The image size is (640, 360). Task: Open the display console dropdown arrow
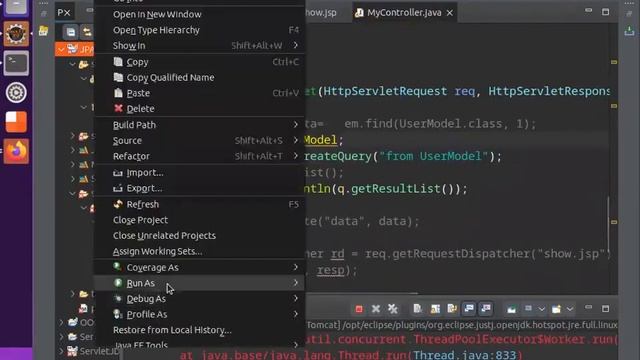point(541,309)
